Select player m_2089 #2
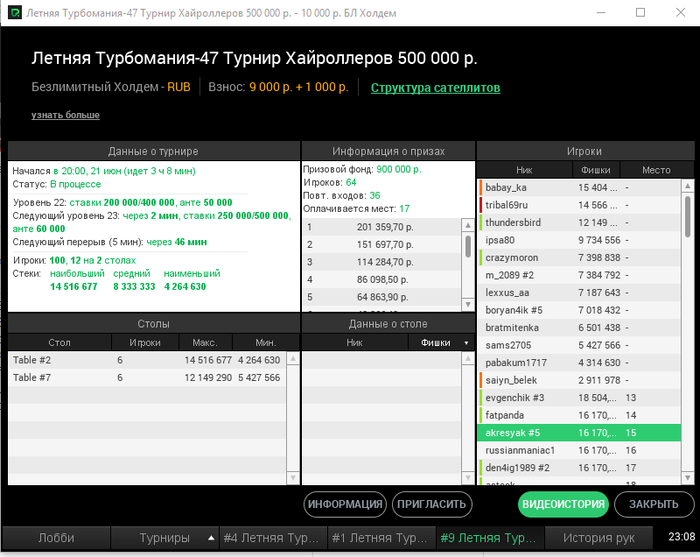The image size is (700, 557). (579, 275)
